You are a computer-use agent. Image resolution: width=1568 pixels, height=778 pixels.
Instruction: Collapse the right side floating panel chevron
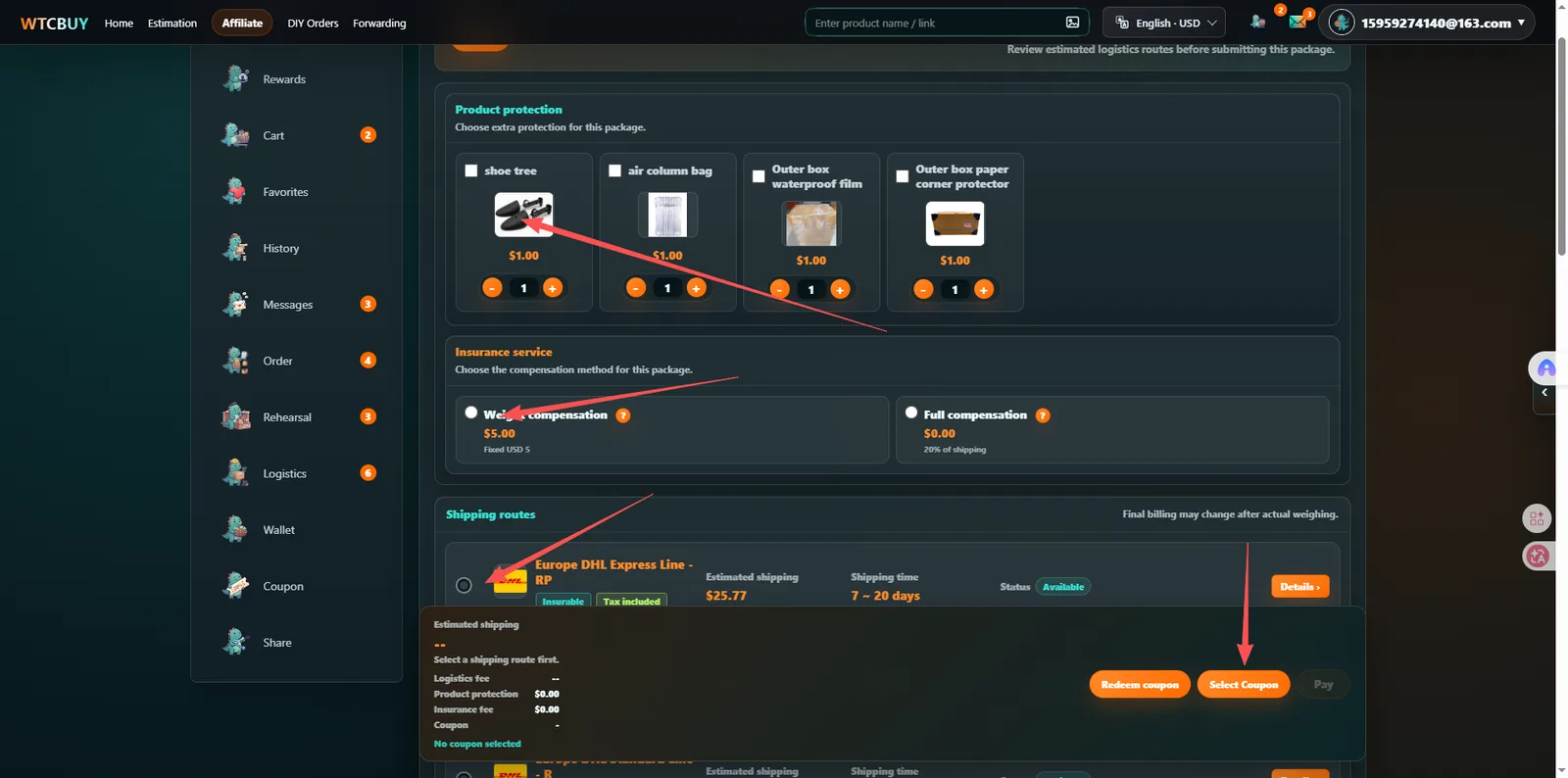click(1544, 392)
